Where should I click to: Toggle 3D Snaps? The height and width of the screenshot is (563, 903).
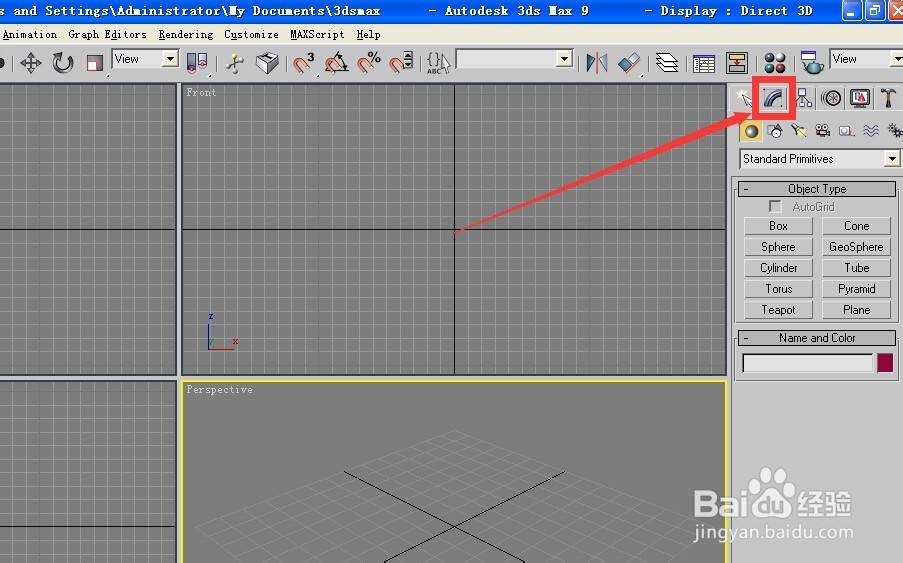tap(303, 63)
